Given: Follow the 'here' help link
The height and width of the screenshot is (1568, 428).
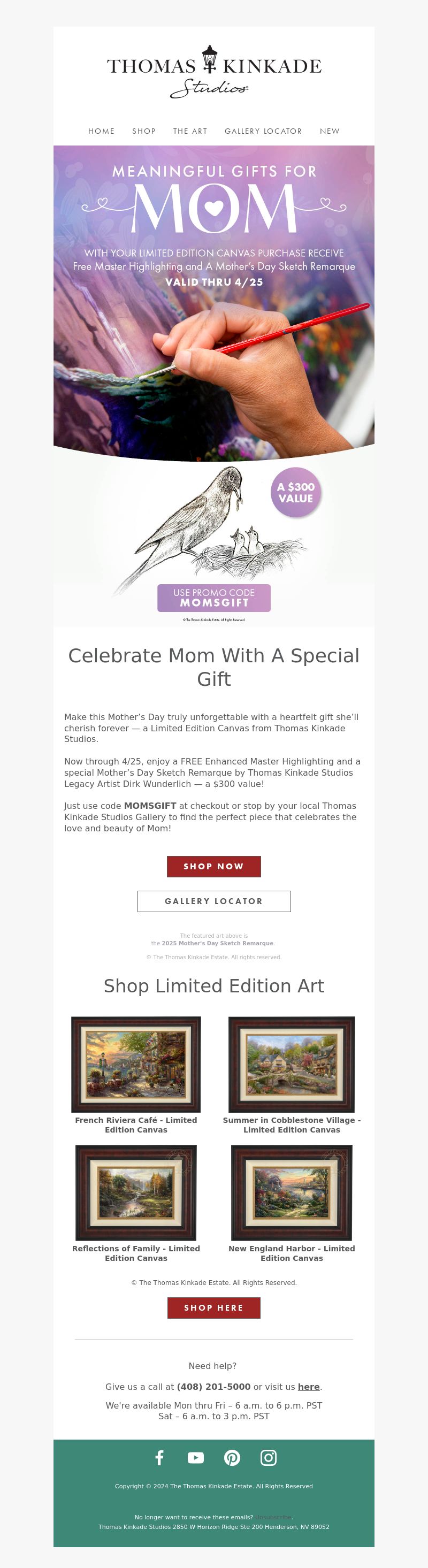Looking at the screenshot, I should 309,1387.
